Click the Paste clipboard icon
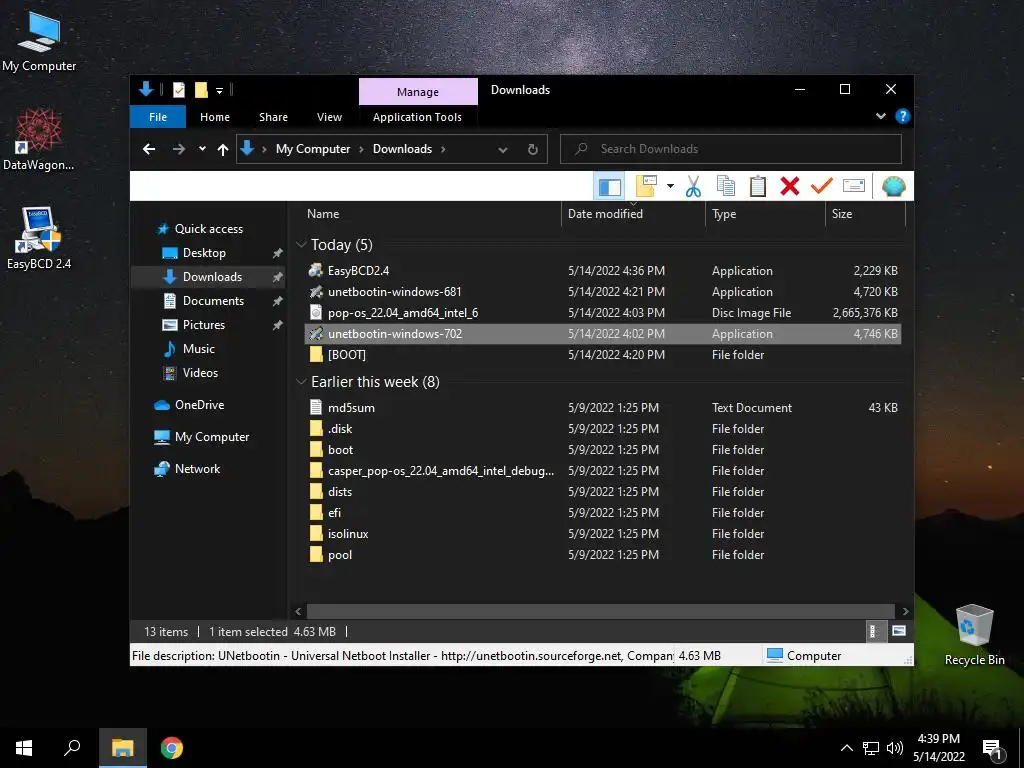Viewport: 1024px width, 768px height. pyautogui.click(x=758, y=186)
